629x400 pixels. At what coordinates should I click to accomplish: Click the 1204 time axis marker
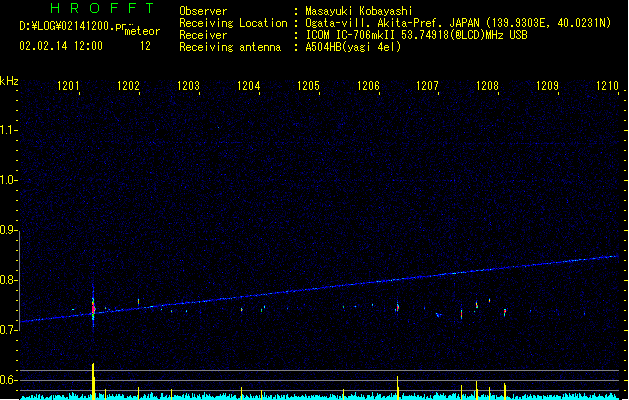click(249, 85)
